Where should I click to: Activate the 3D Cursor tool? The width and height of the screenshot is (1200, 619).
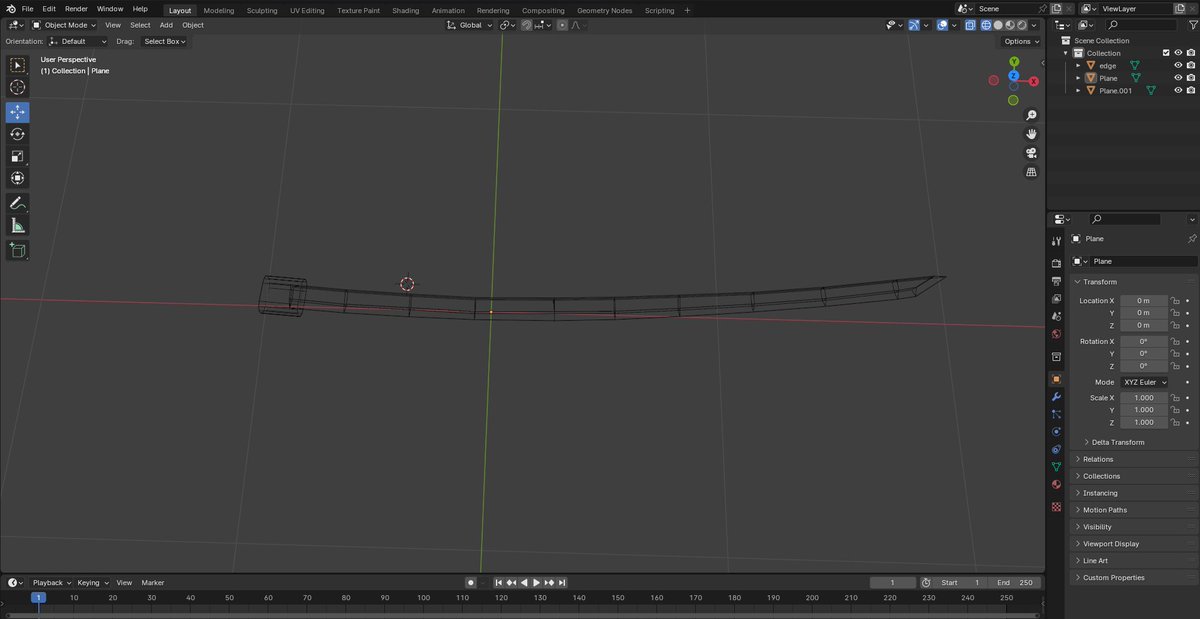(x=17, y=87)
